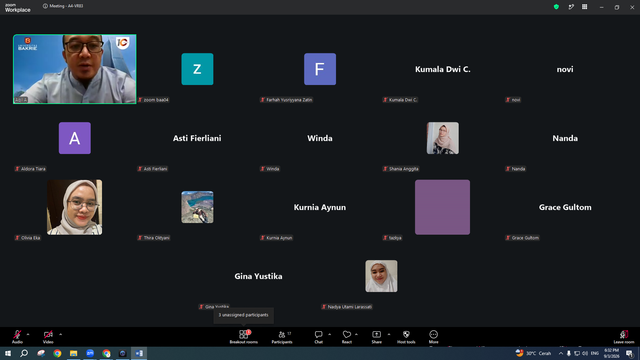Open the Breakout rooms panel
640x360 pixels.
point(244,337)
